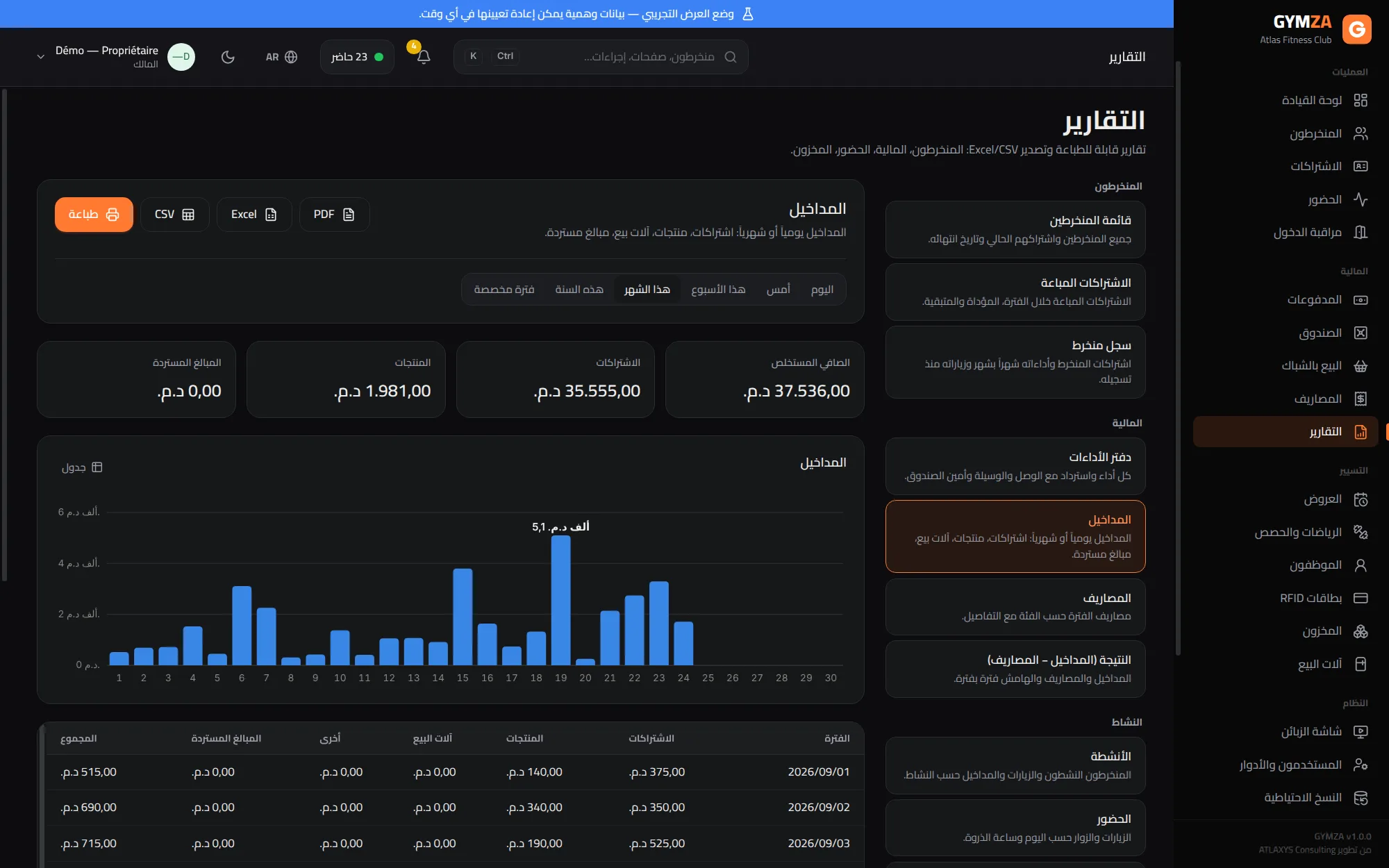
Task: Click the inventory icon (المخزون)
Action: pos(1361,631)
